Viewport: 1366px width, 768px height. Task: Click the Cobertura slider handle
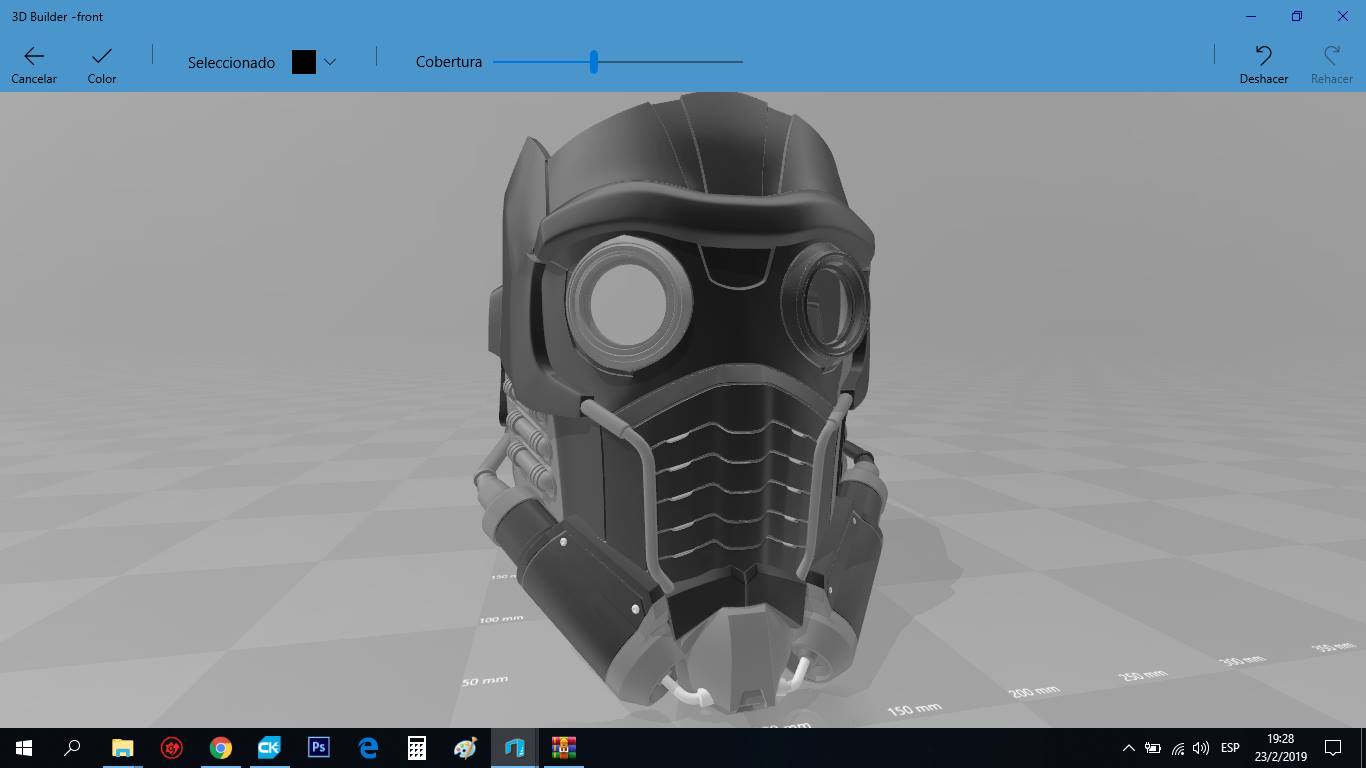[x=594, y=62]
